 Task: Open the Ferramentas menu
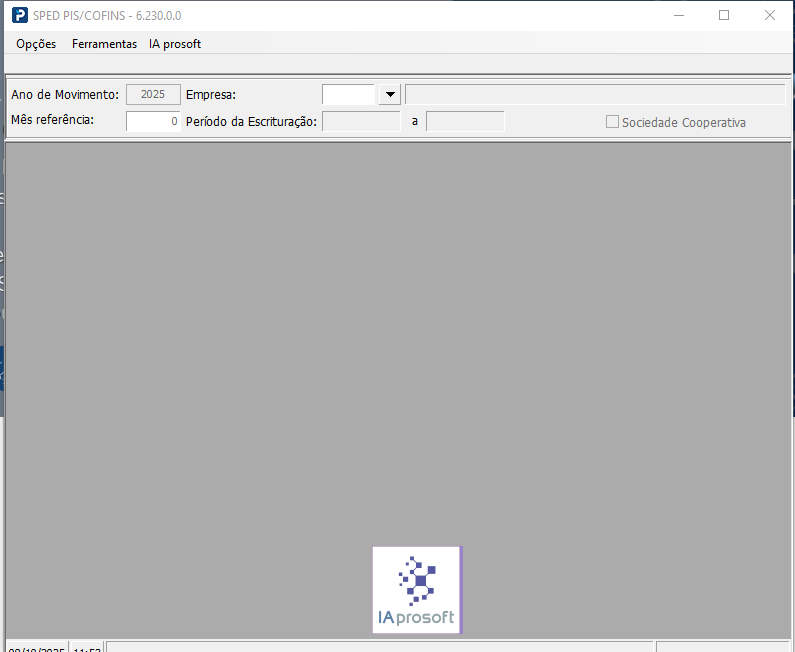point(104,44)
